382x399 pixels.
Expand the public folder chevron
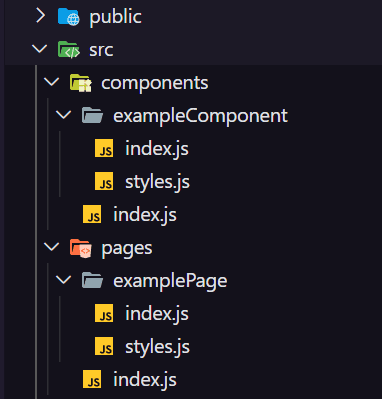tap(40, 16)
